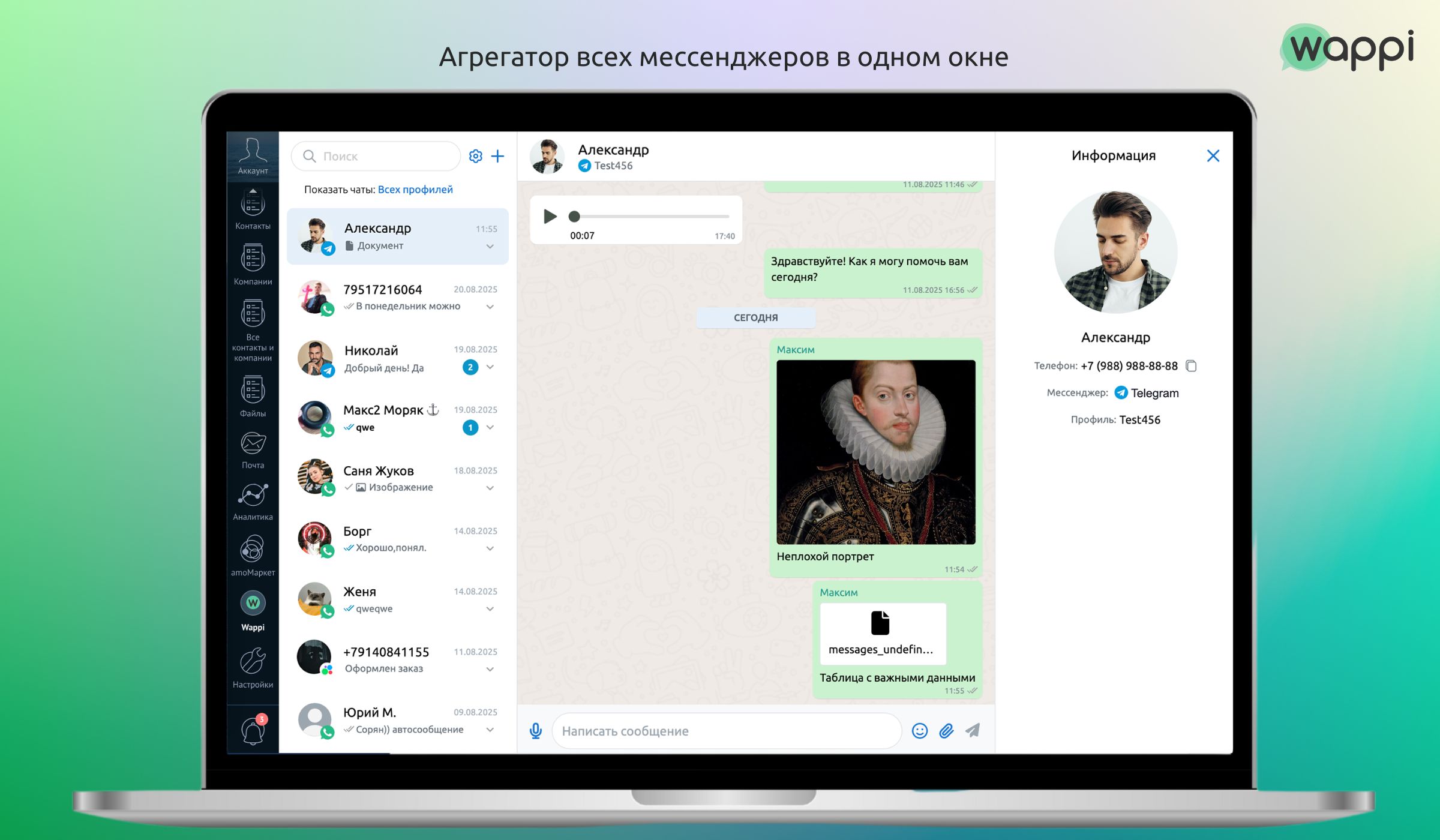Open the messages_undefin... document attachment
Image resolution: width=1440 pixels, height=840 pixels.
pyautogui.click(x=883, y=634)
